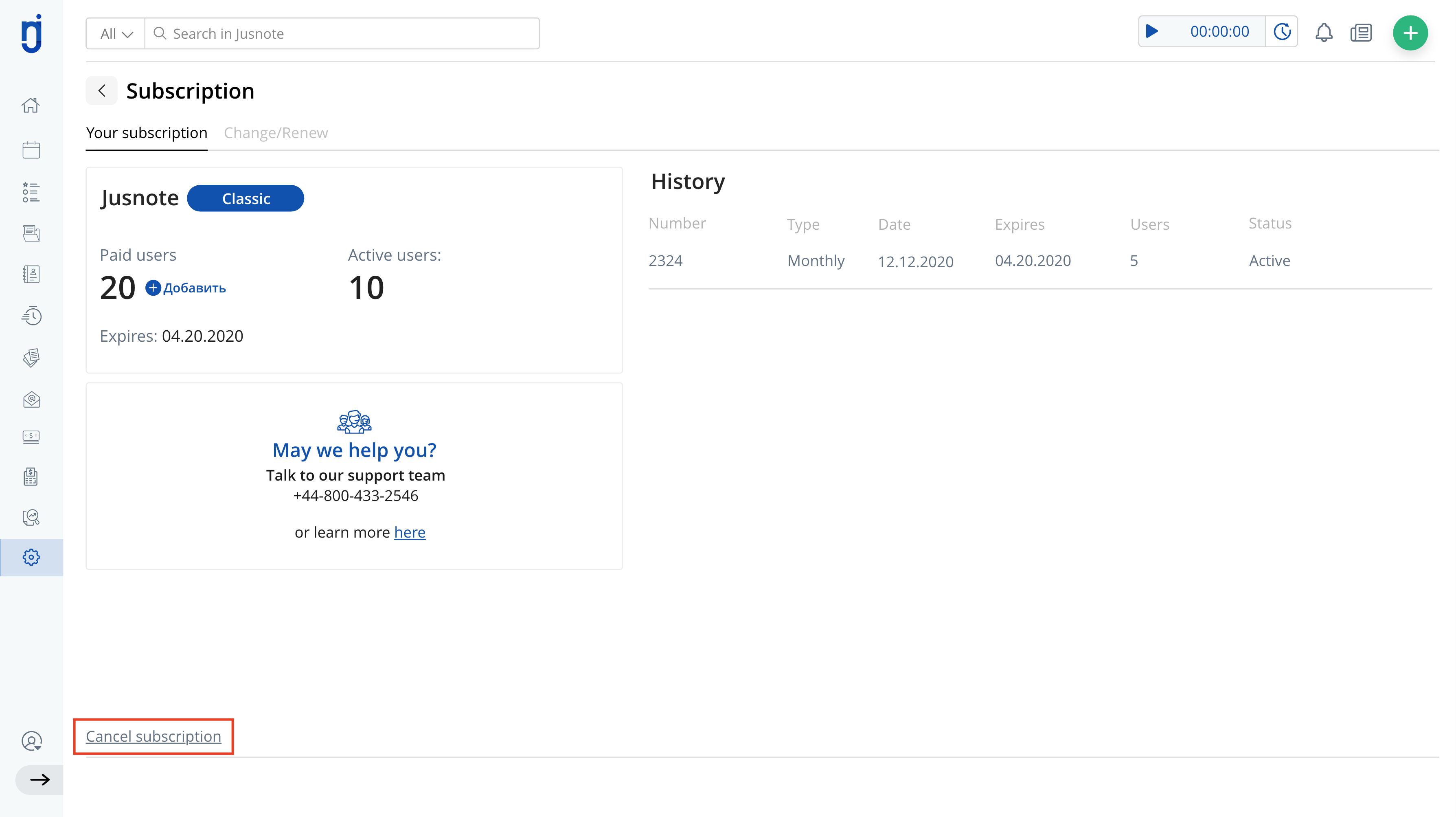1456x817 pixels.
Task: Open the Home dashboard icon
Action: (x=31, y=105)
